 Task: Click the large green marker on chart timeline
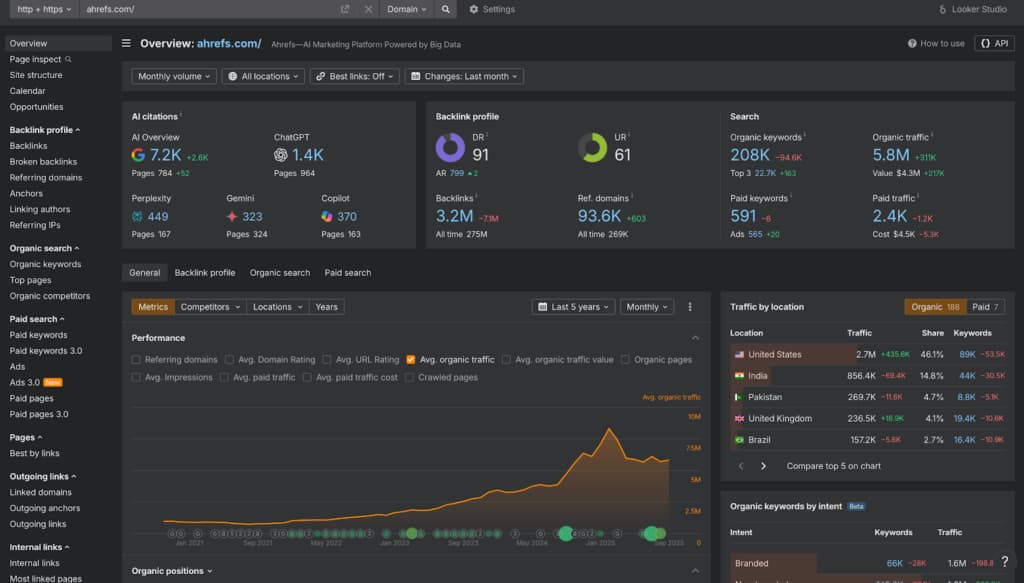tap(566, 533)
